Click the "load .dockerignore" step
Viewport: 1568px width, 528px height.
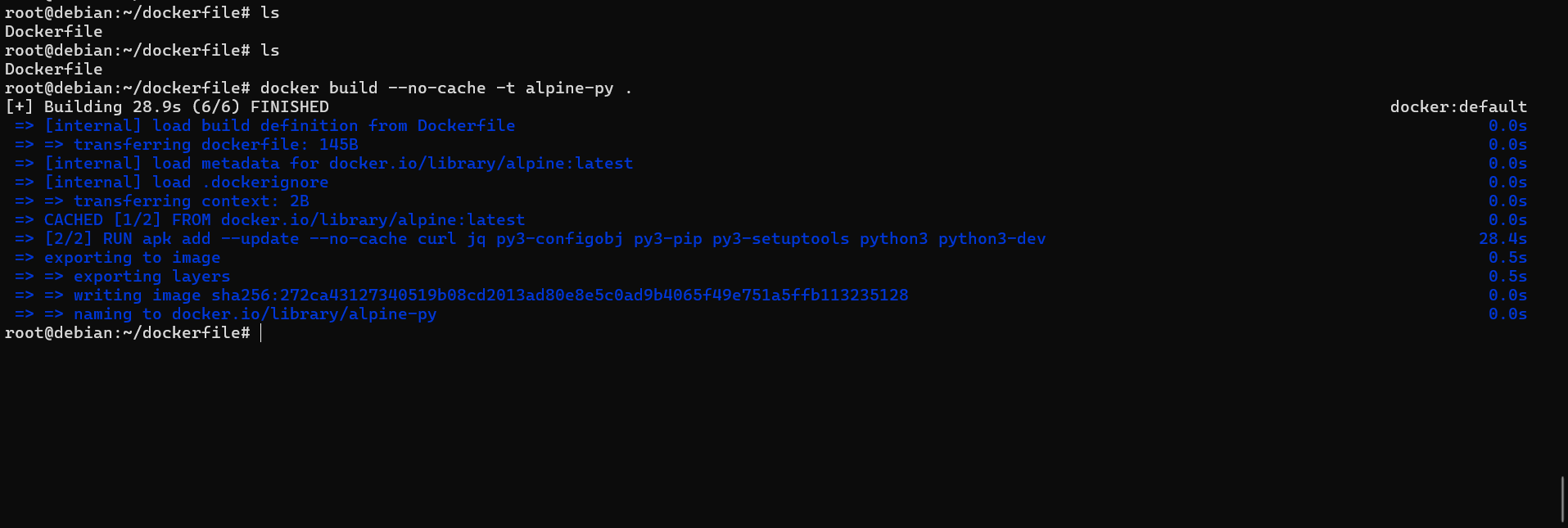187,183
